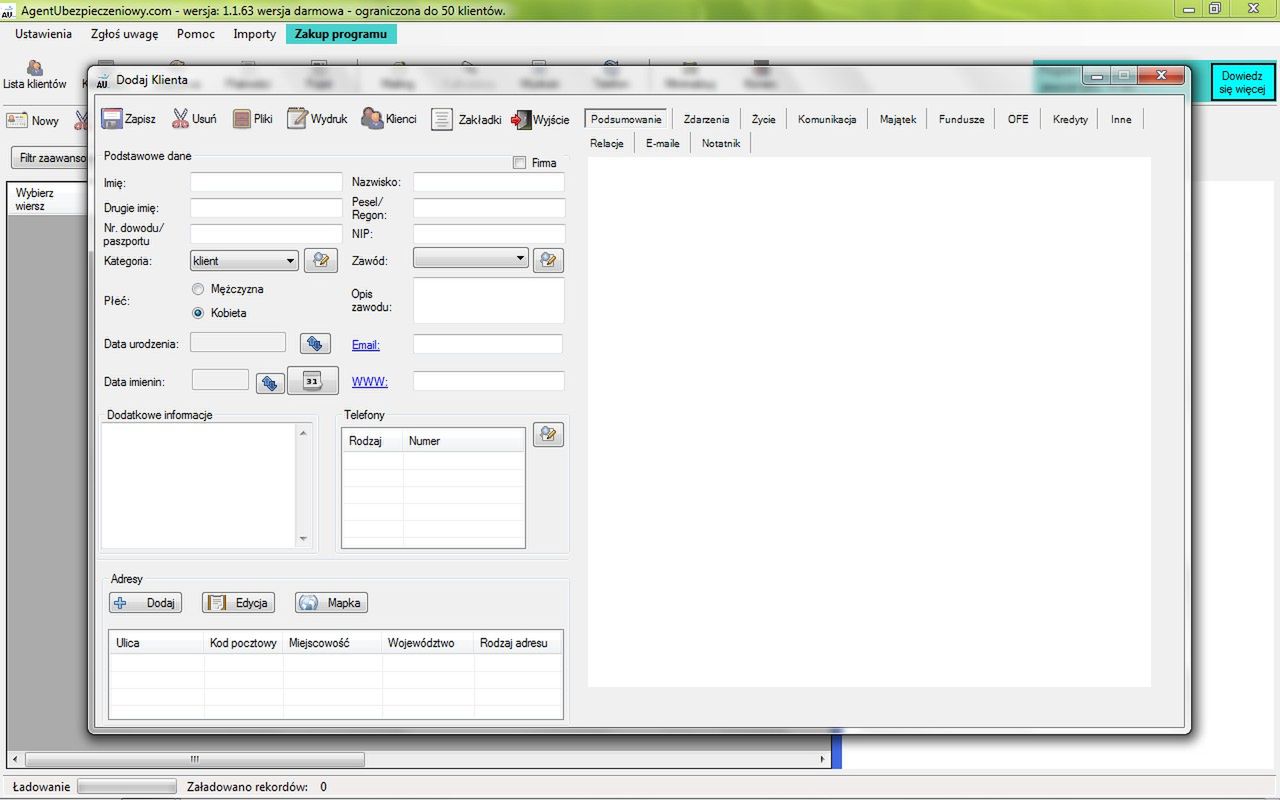
Task: Click the WWW link
Action: point(370,382)
